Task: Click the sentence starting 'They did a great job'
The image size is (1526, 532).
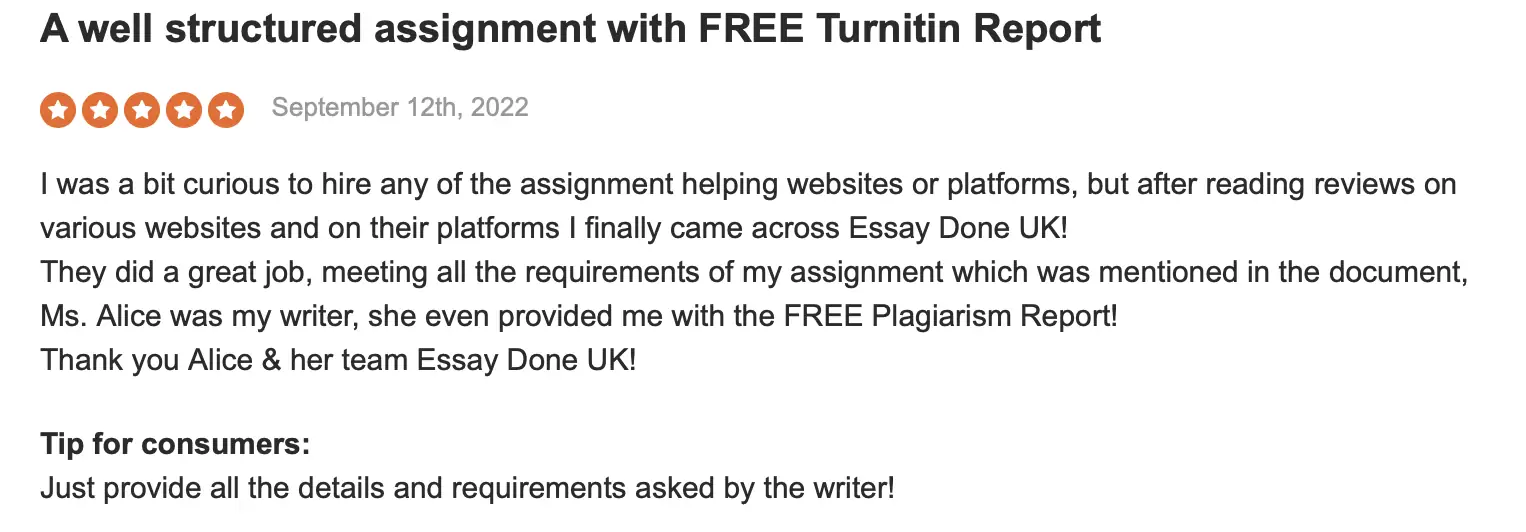Action: click(x=753, y=273)
